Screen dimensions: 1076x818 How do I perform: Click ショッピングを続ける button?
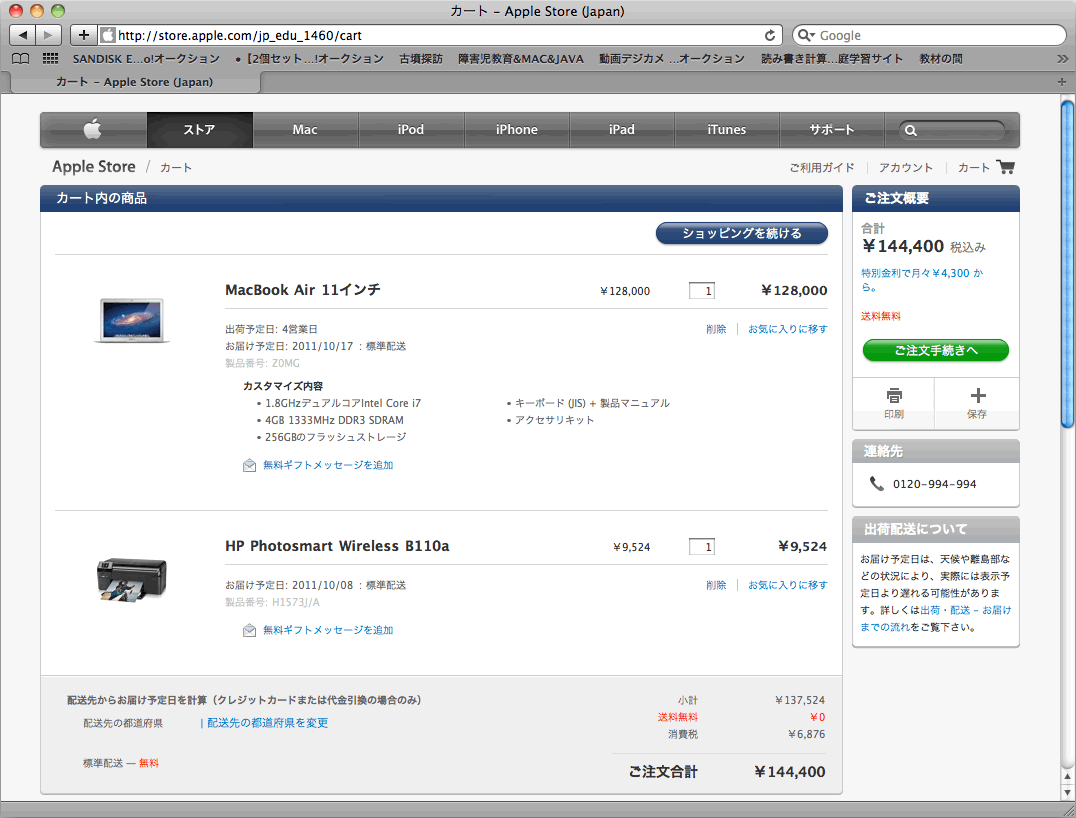click(742, 233)
